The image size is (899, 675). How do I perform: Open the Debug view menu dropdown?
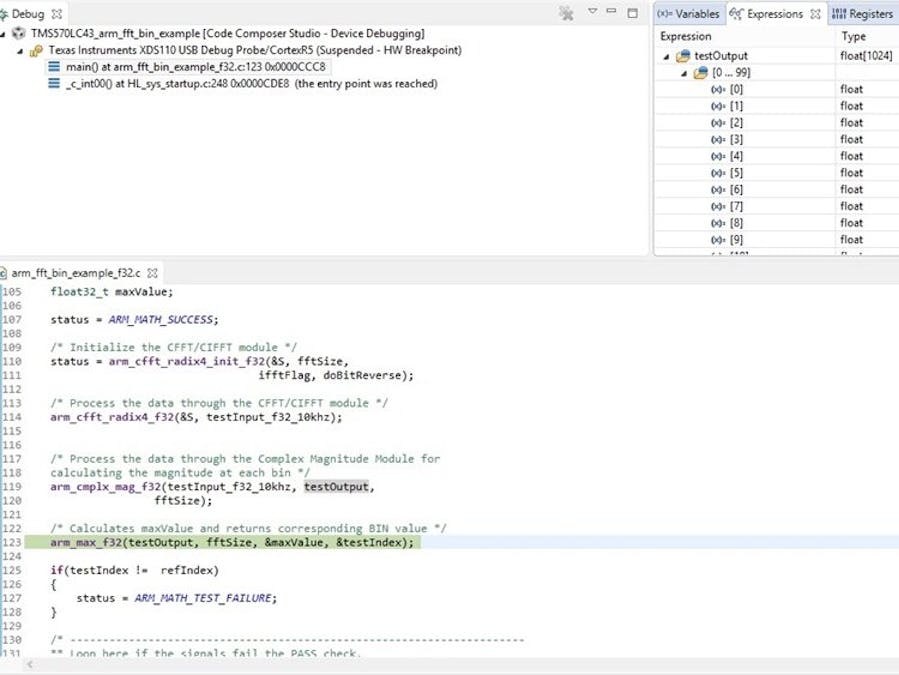592,11
